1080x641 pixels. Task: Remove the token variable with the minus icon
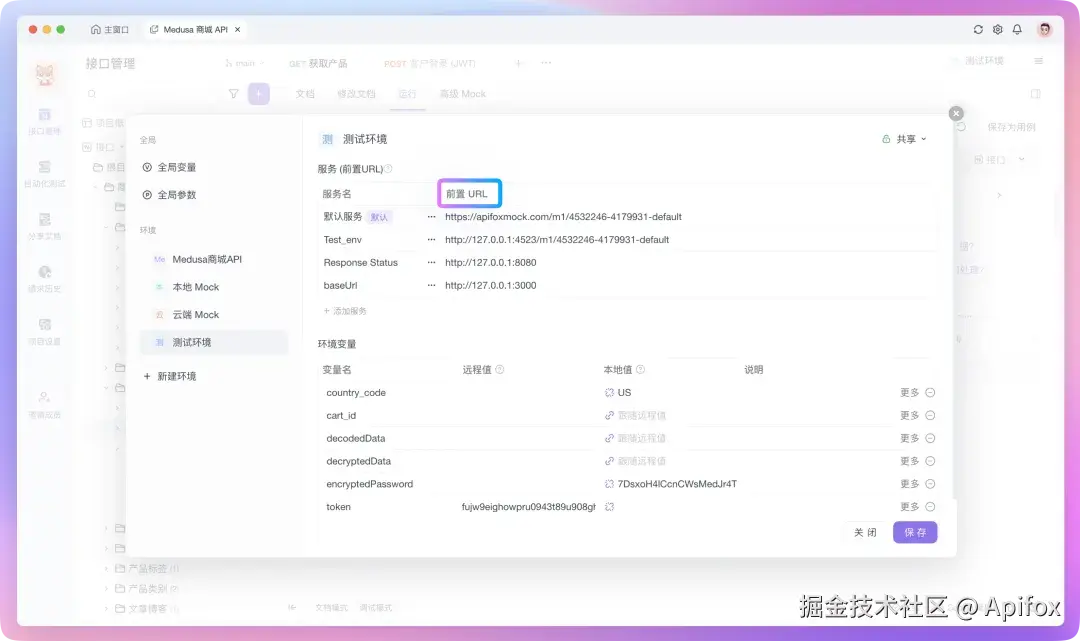pyautogui.click(x=931, y=507)
